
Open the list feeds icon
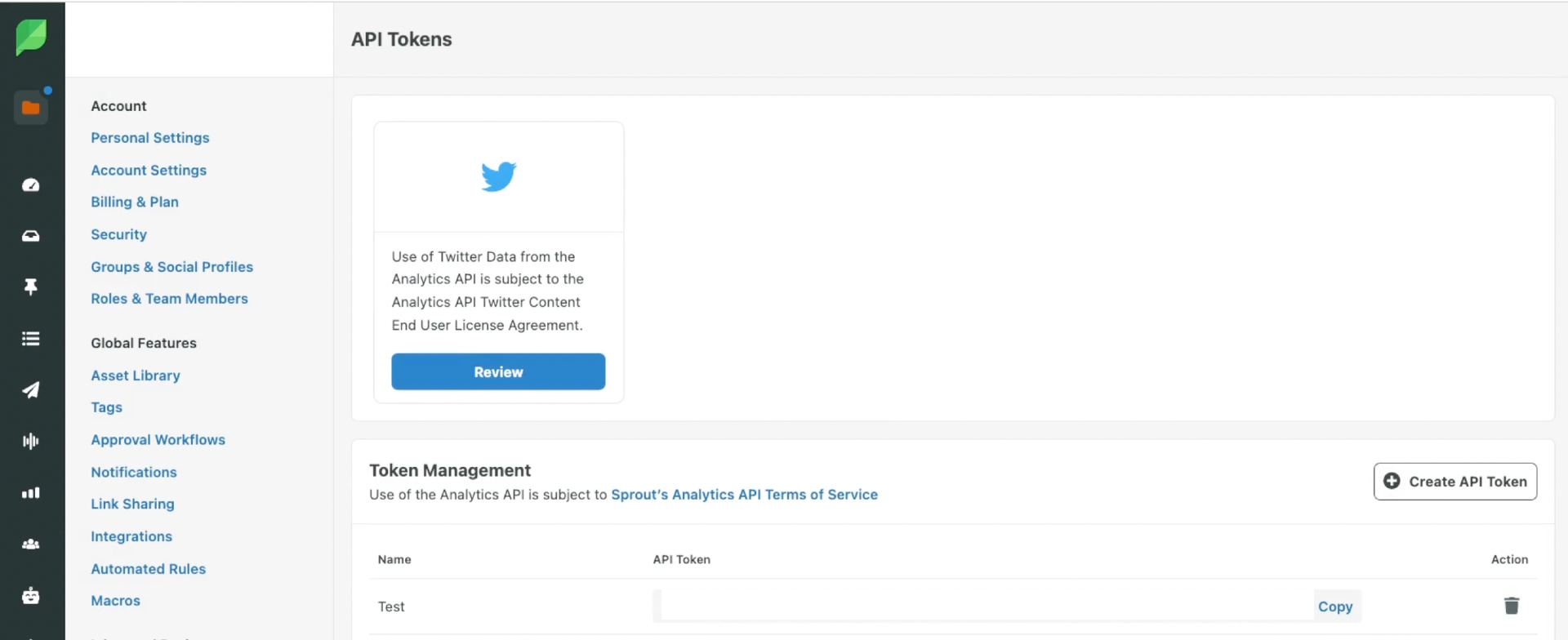click(x=31, y=339)
